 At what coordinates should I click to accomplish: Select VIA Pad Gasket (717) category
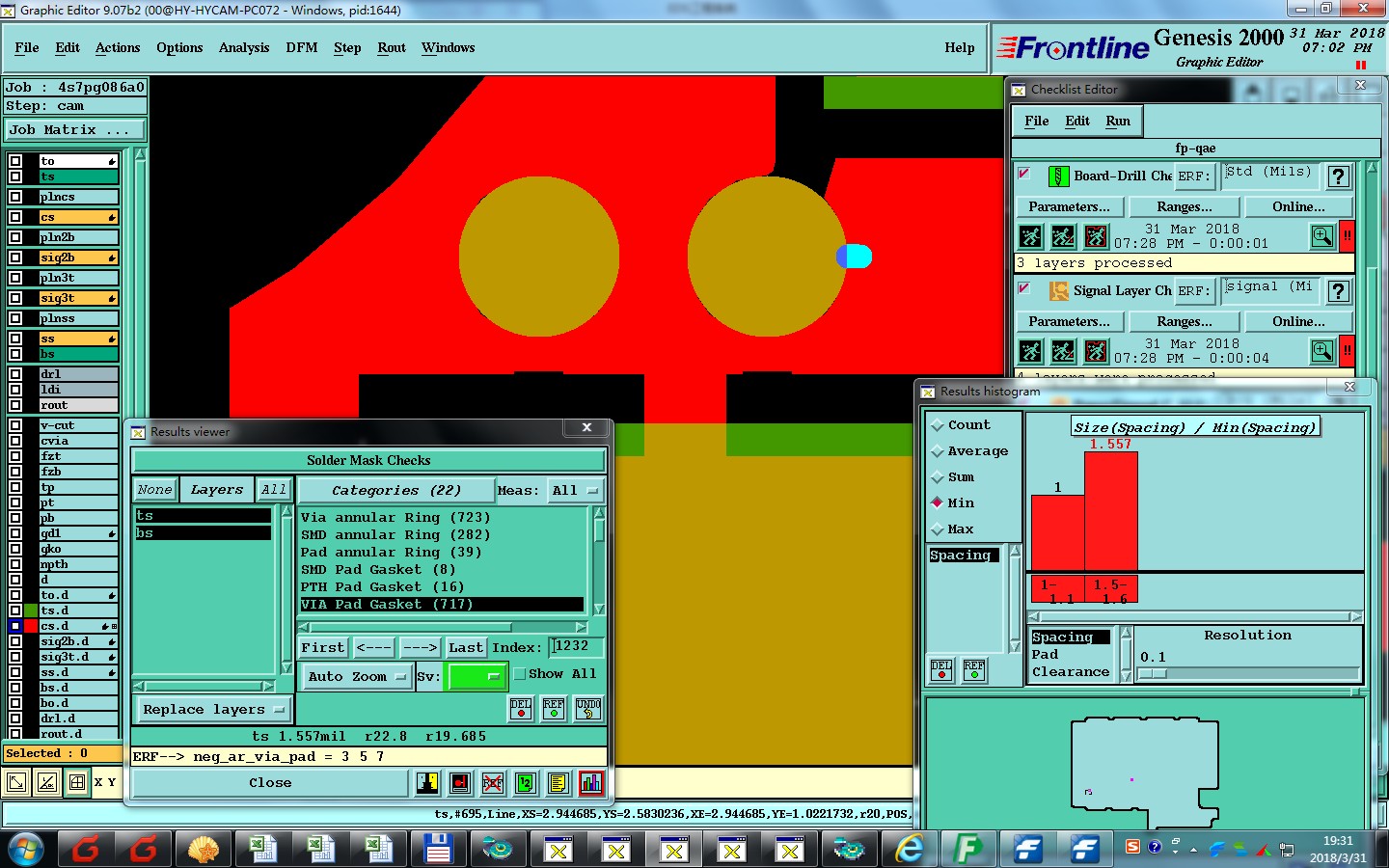(442, 605)
